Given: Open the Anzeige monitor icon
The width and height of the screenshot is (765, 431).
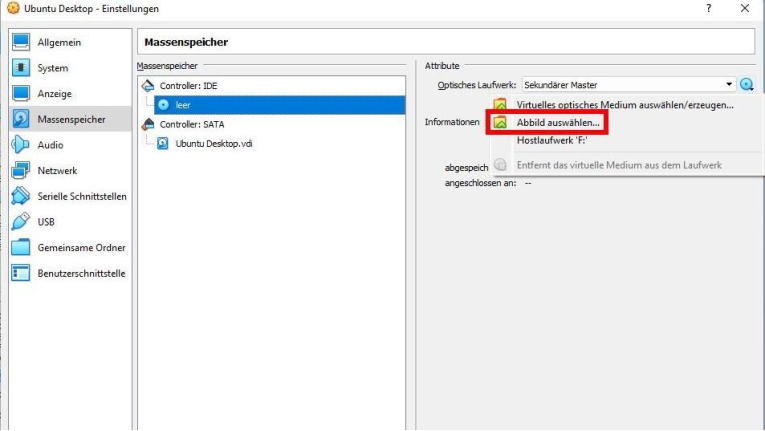Looking at the screenshot, I should pos(21,93).
